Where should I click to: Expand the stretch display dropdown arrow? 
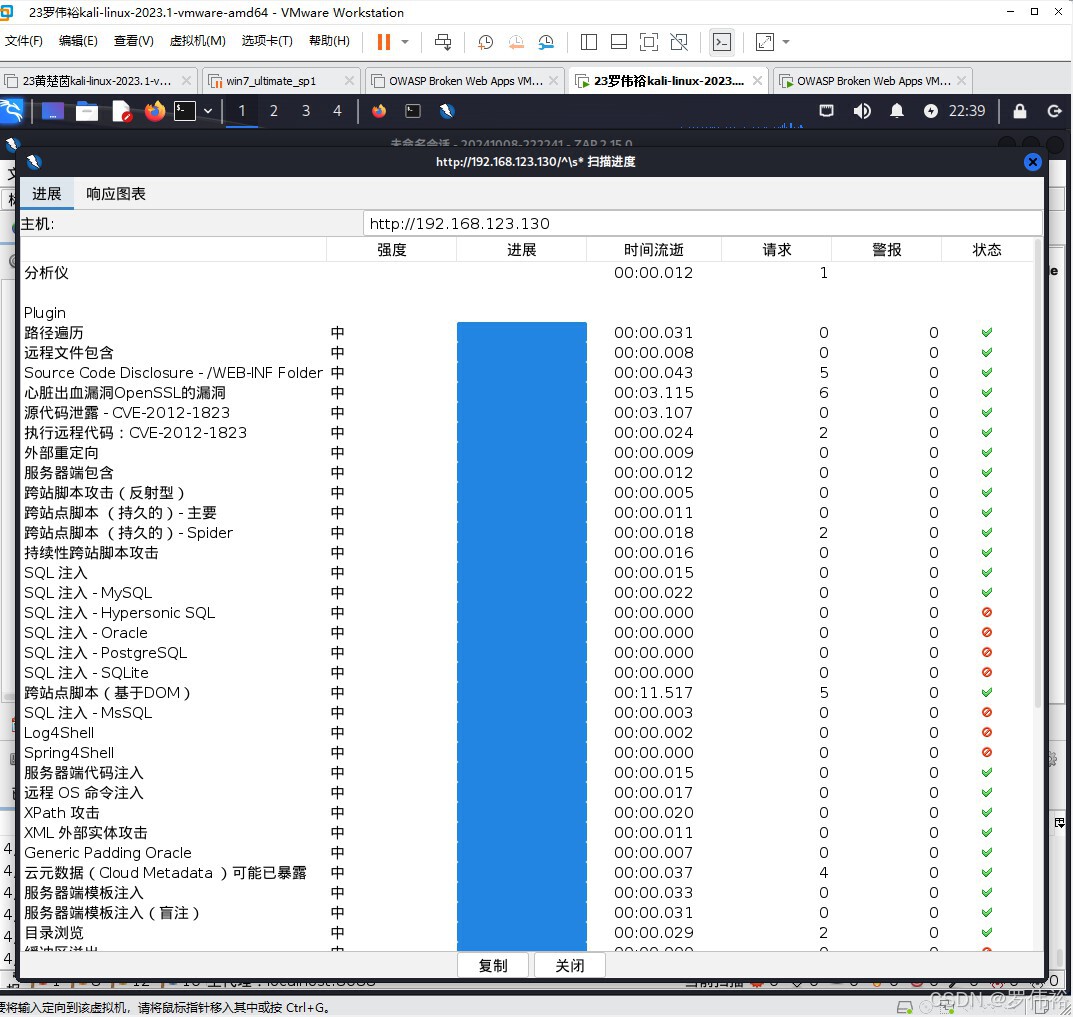tap(786, 42)
